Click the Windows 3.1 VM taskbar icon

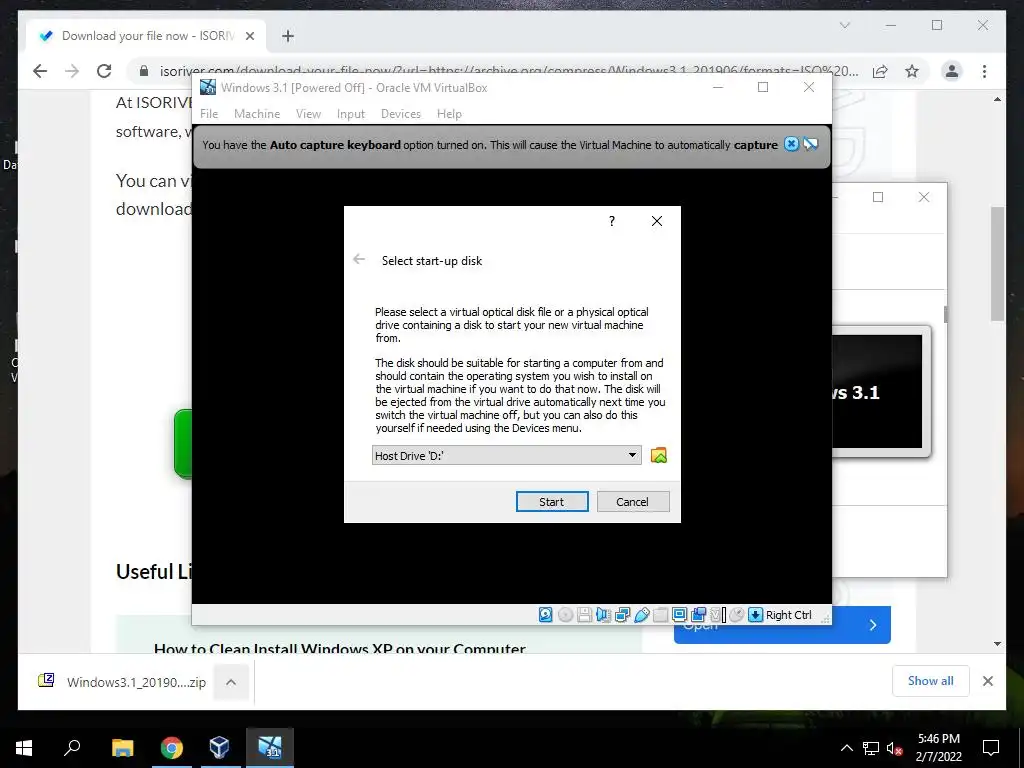click(x=270, y=748)
